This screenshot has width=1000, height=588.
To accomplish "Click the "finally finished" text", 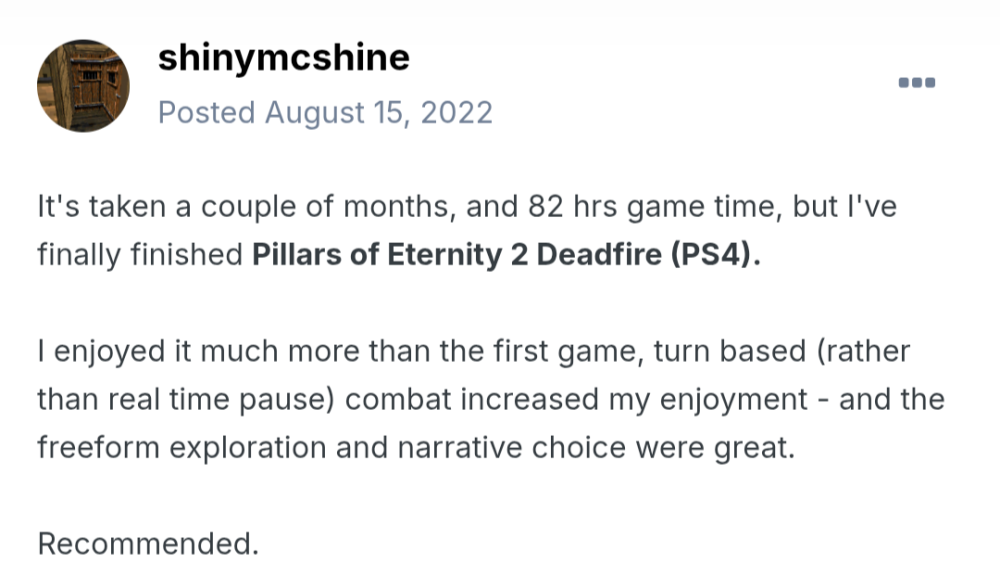I will pyautogui.click(x=139, y=254).
